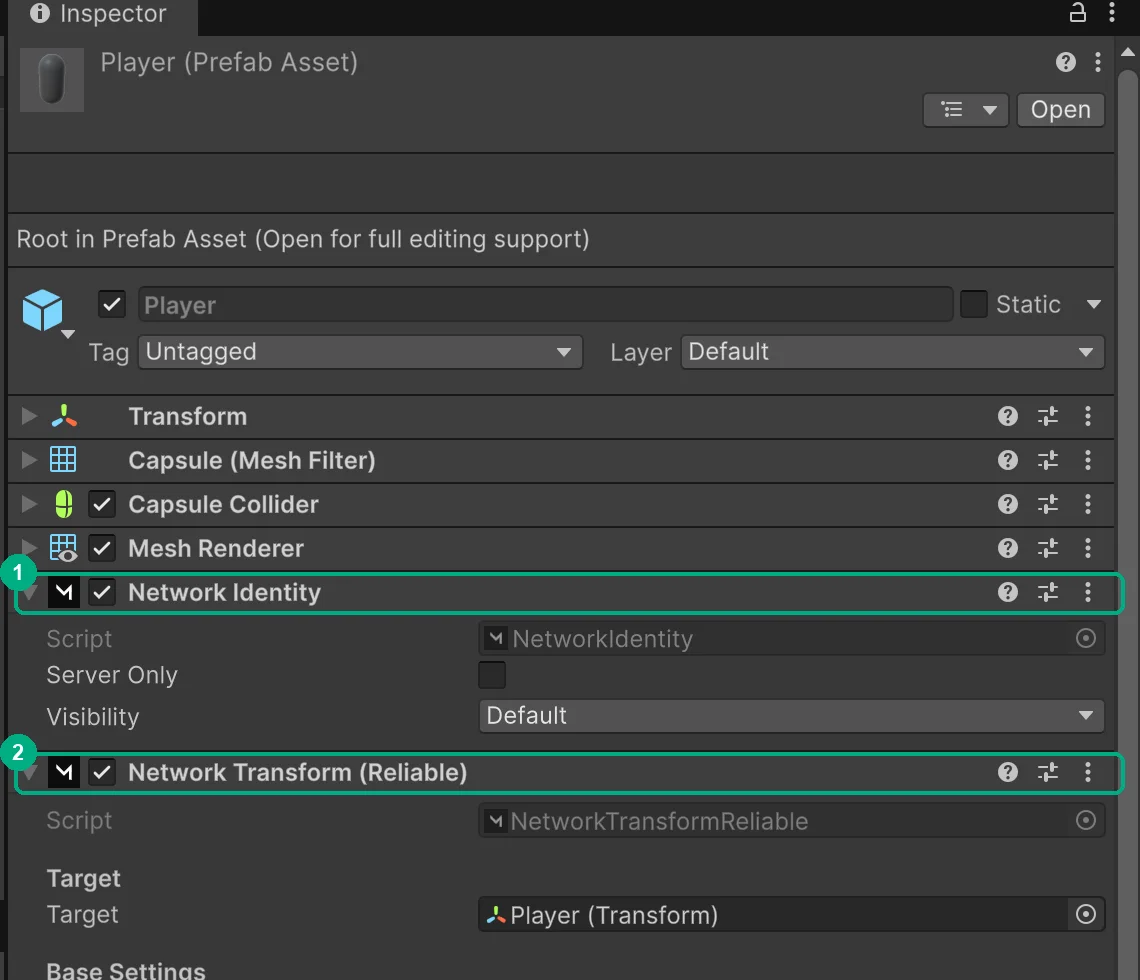Open Network Transform (Reliable) context menu
The height and width of the screenshot is (980, 1140).
pyautogui.click(x=1088, y=772)
